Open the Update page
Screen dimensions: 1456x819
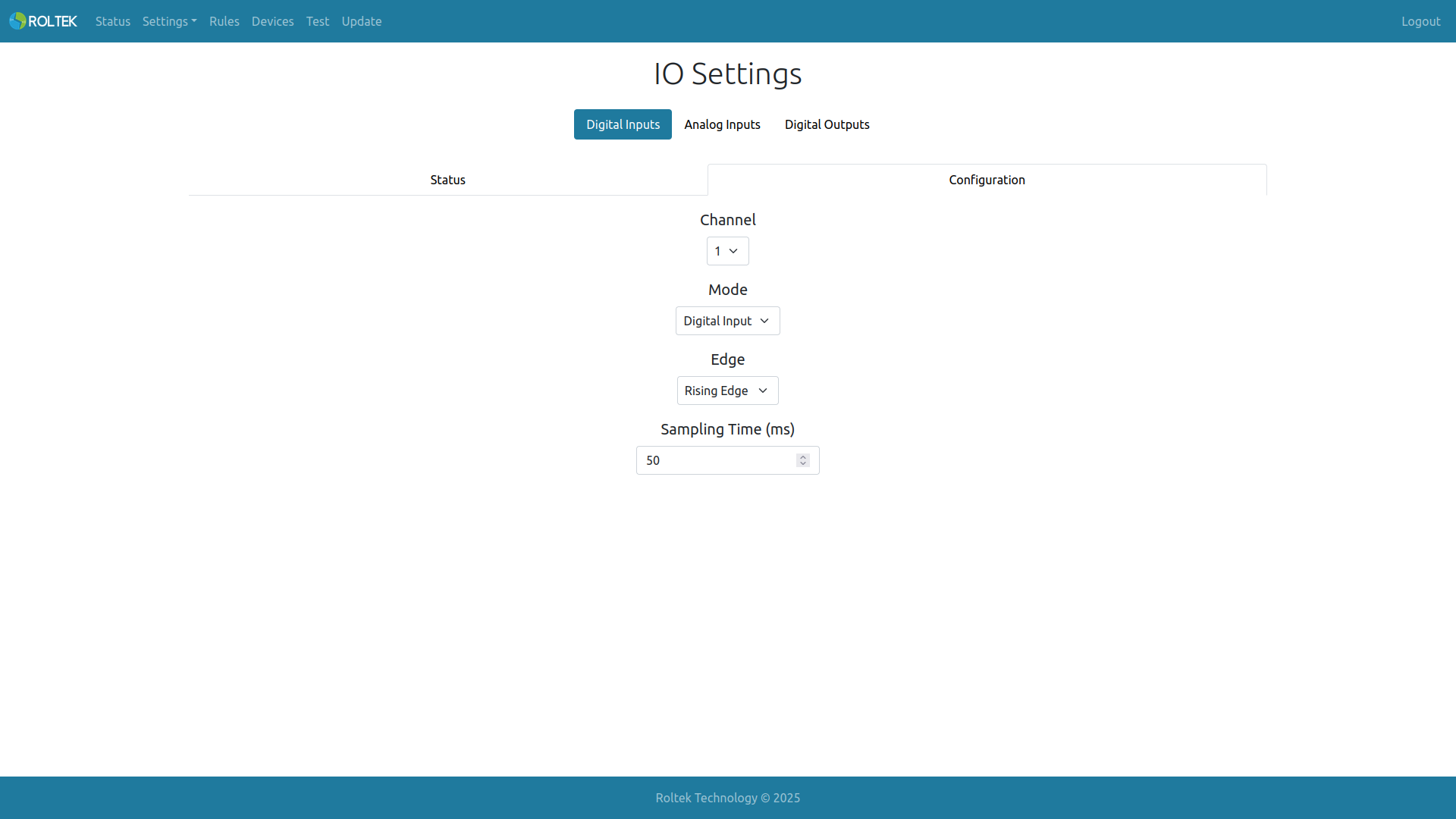click(362, 21)
